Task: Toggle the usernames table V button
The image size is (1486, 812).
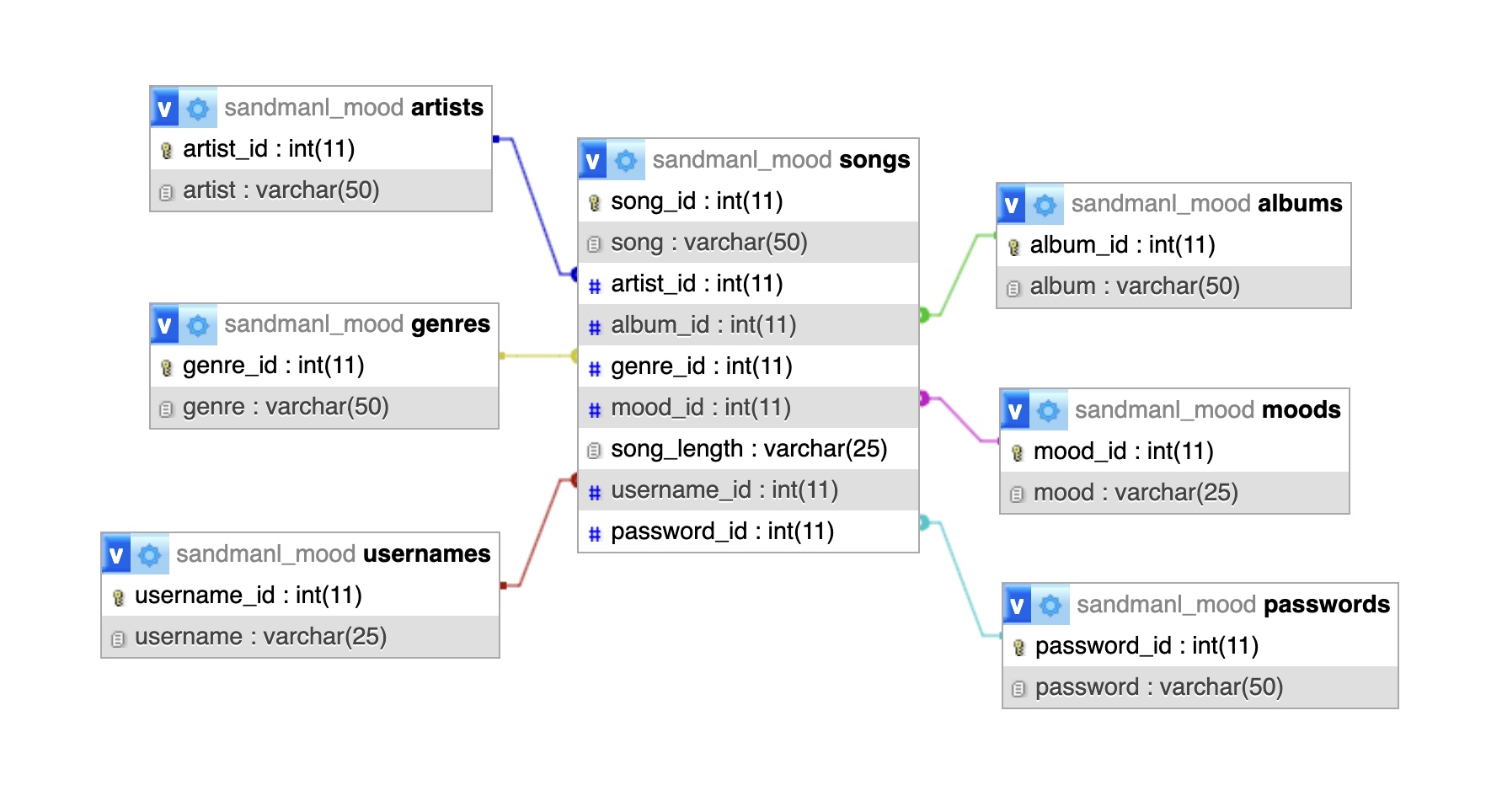Action: (x=116, y=554)
